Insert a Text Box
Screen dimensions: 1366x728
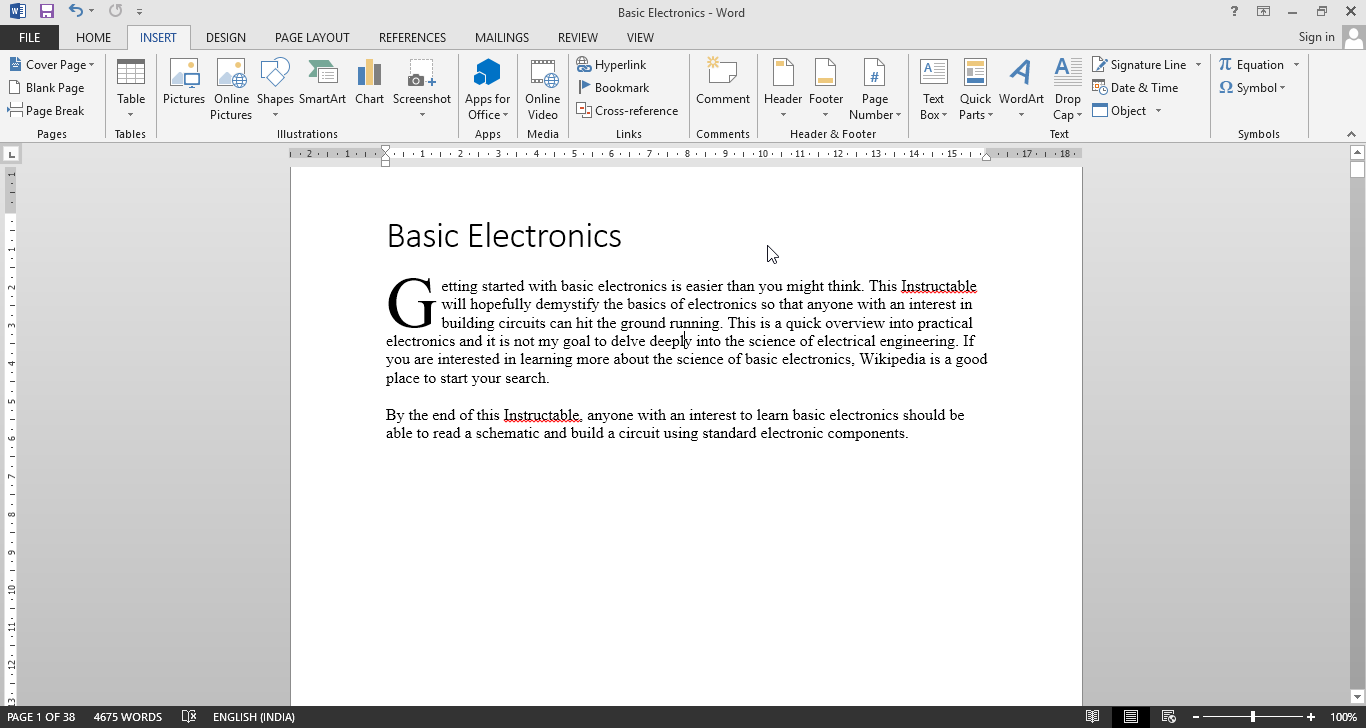(x=933, y=89)
